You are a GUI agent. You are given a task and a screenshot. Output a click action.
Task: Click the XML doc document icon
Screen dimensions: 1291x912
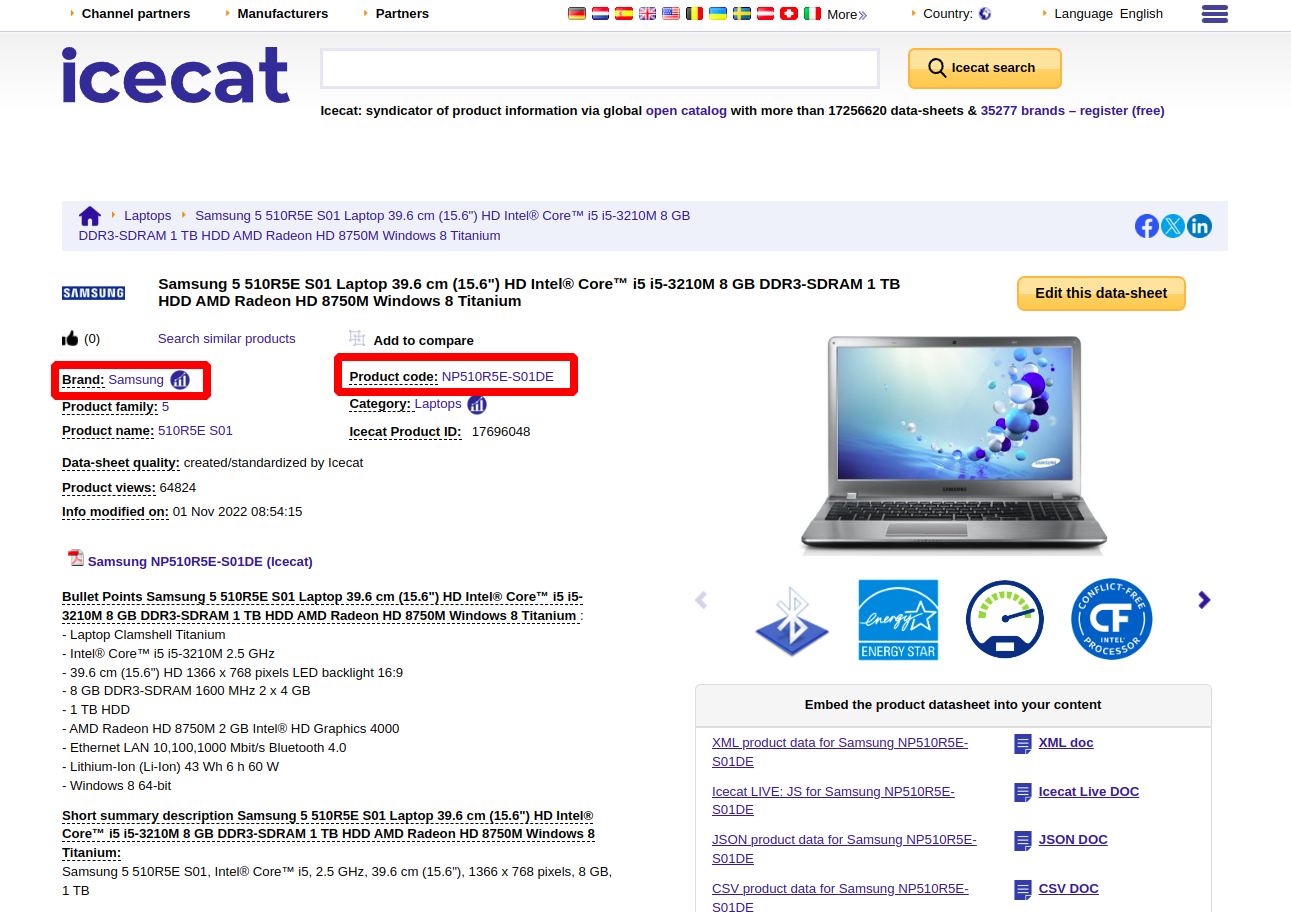coord(1023,744)
